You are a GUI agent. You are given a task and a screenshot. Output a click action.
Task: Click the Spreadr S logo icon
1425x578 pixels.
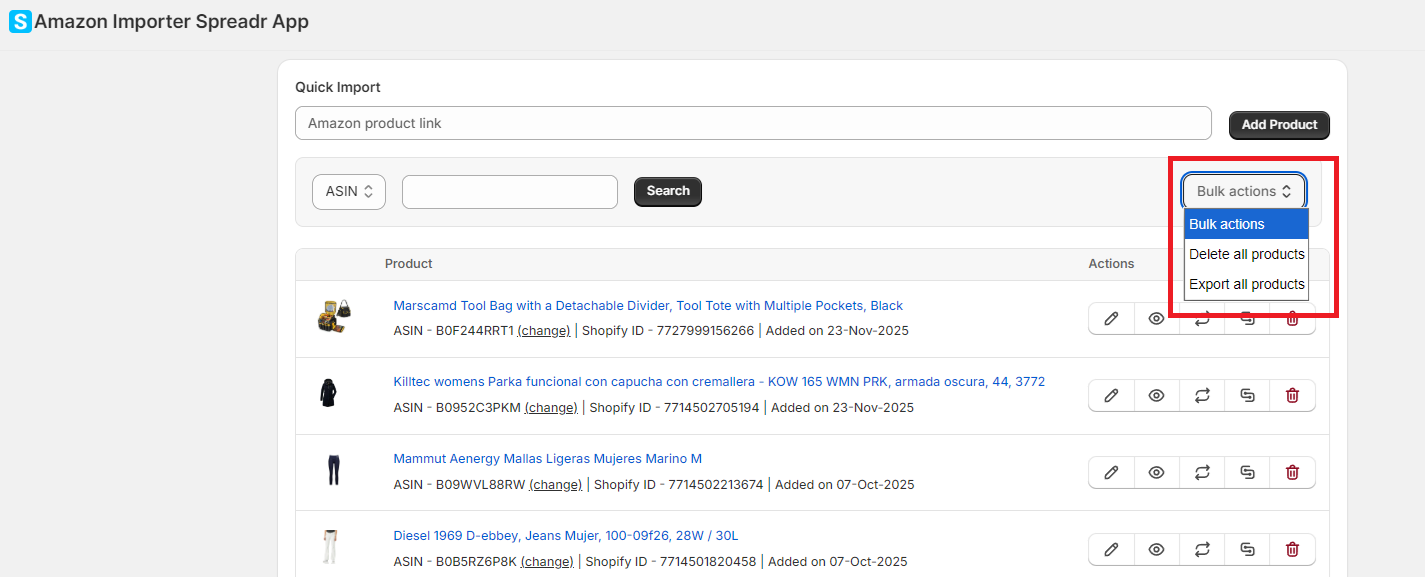(20, 21)
